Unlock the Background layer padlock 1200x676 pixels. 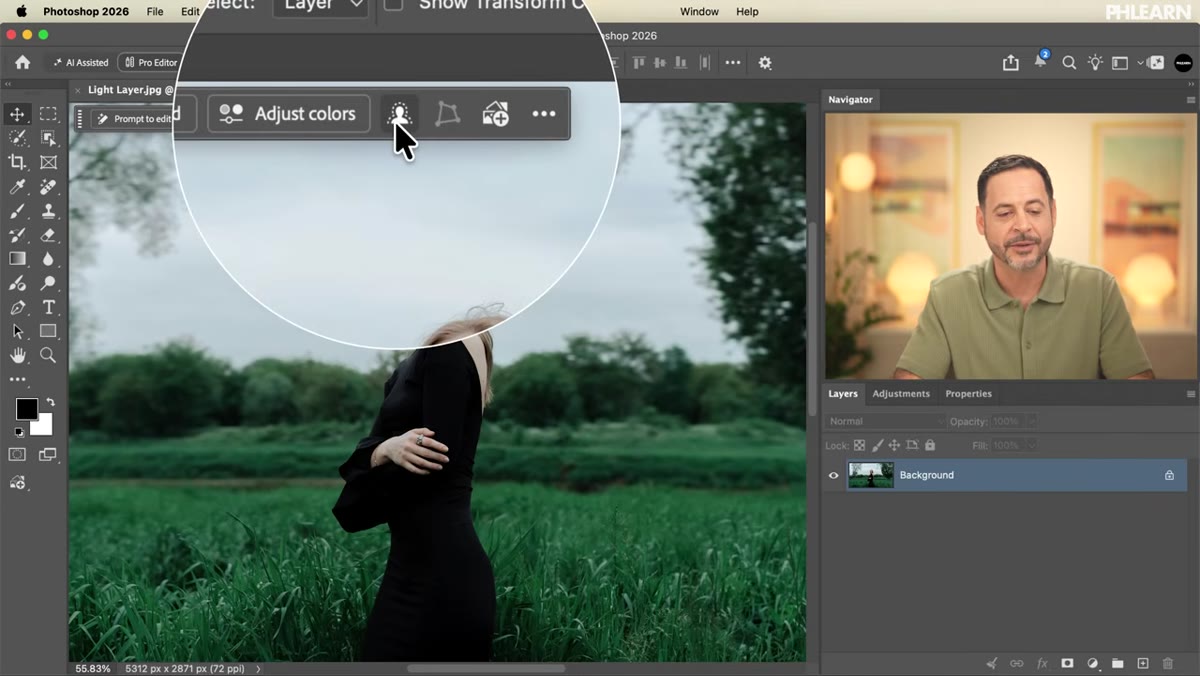click(1169, 475)
